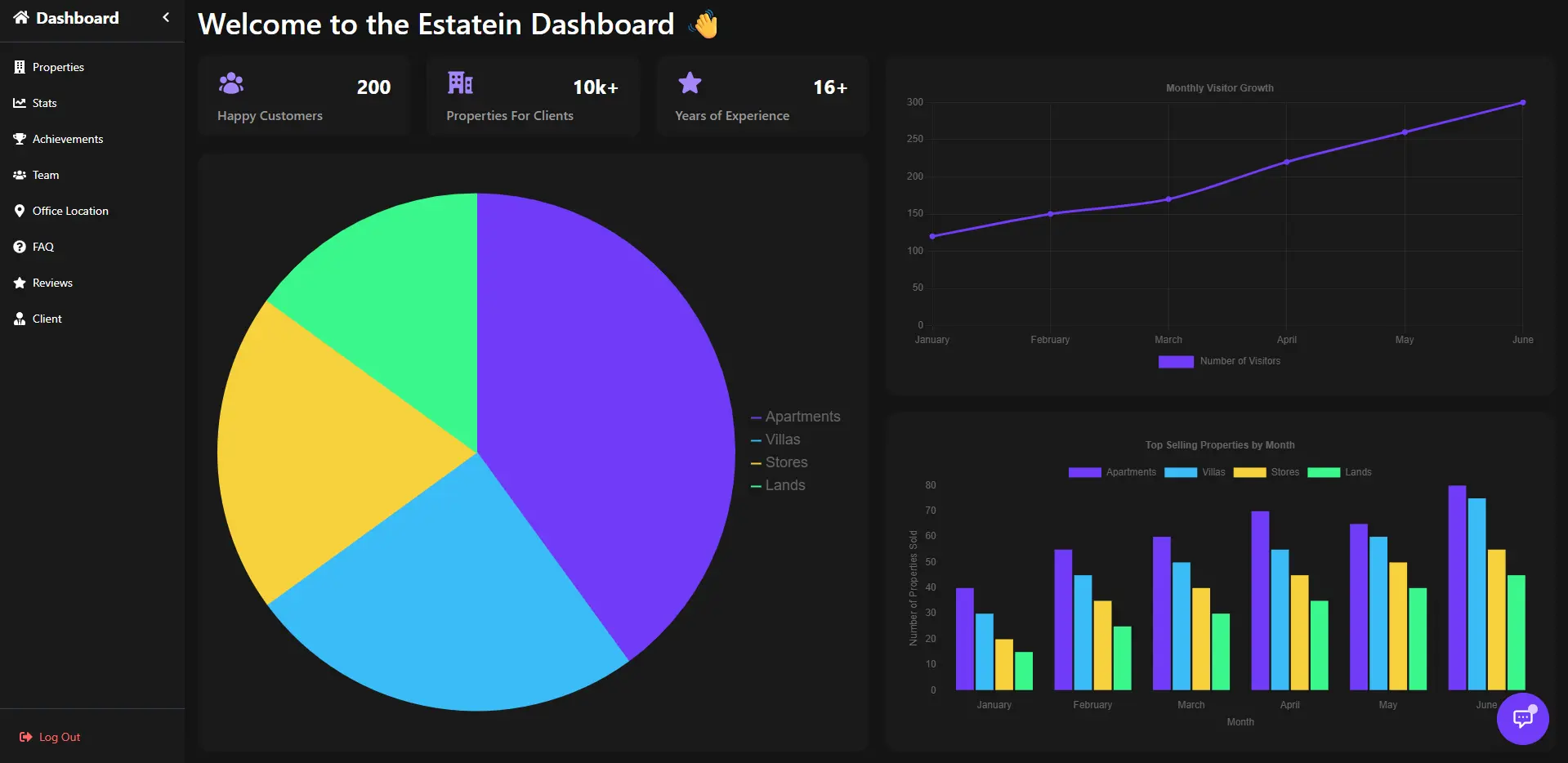Click the Properties For Clients building icon
1568x763 pixels.
460,83
